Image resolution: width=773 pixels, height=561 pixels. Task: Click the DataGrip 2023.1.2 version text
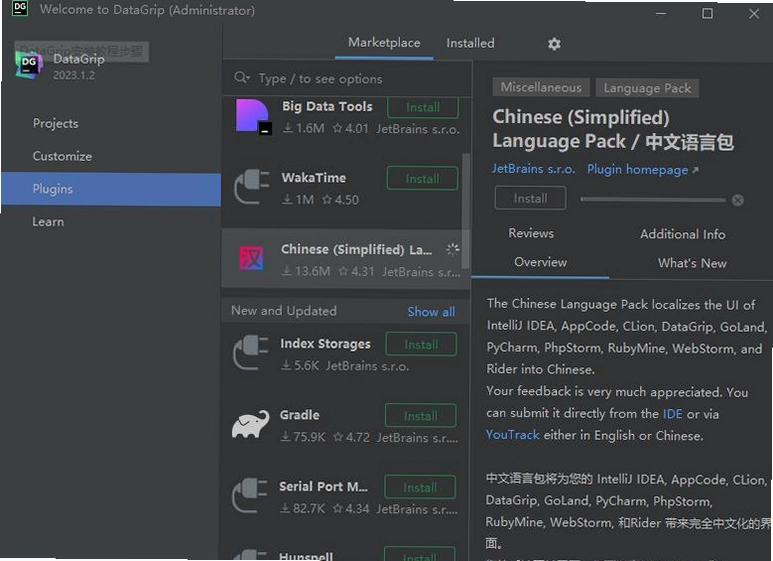tap(74, 75)
